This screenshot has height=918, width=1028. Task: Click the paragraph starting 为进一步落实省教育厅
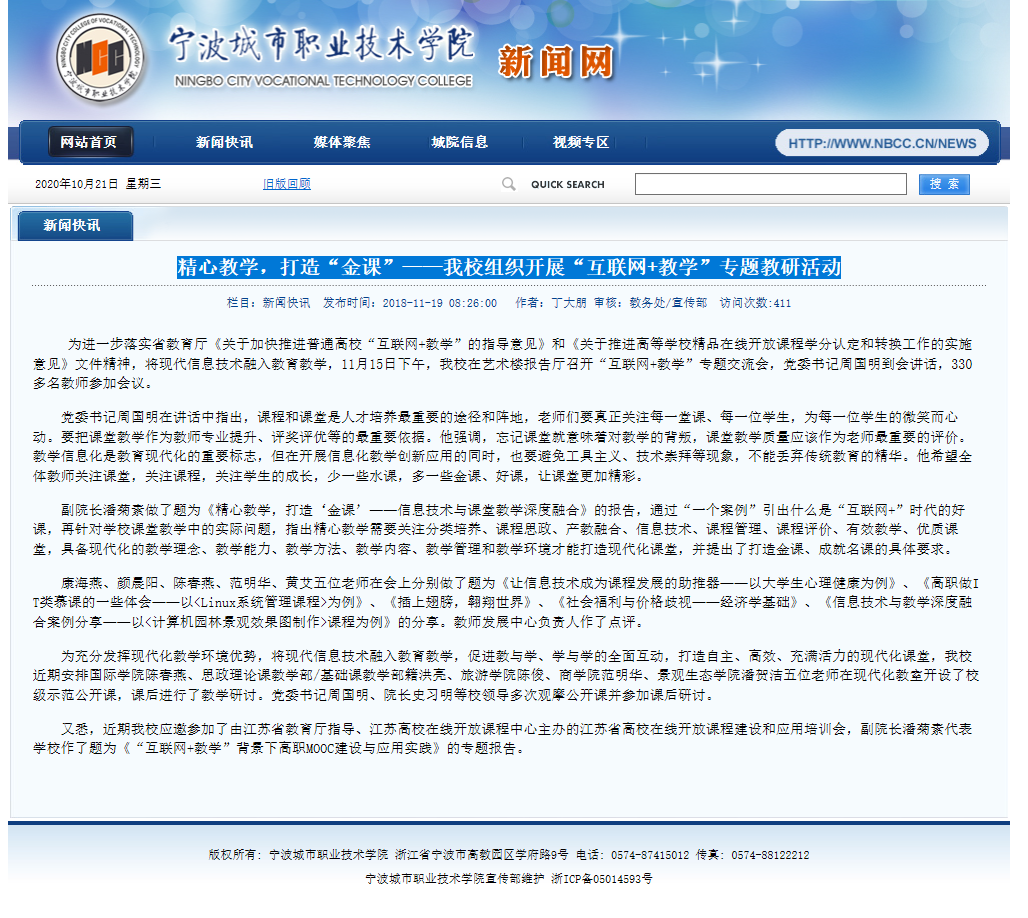[x=504, y=363]
